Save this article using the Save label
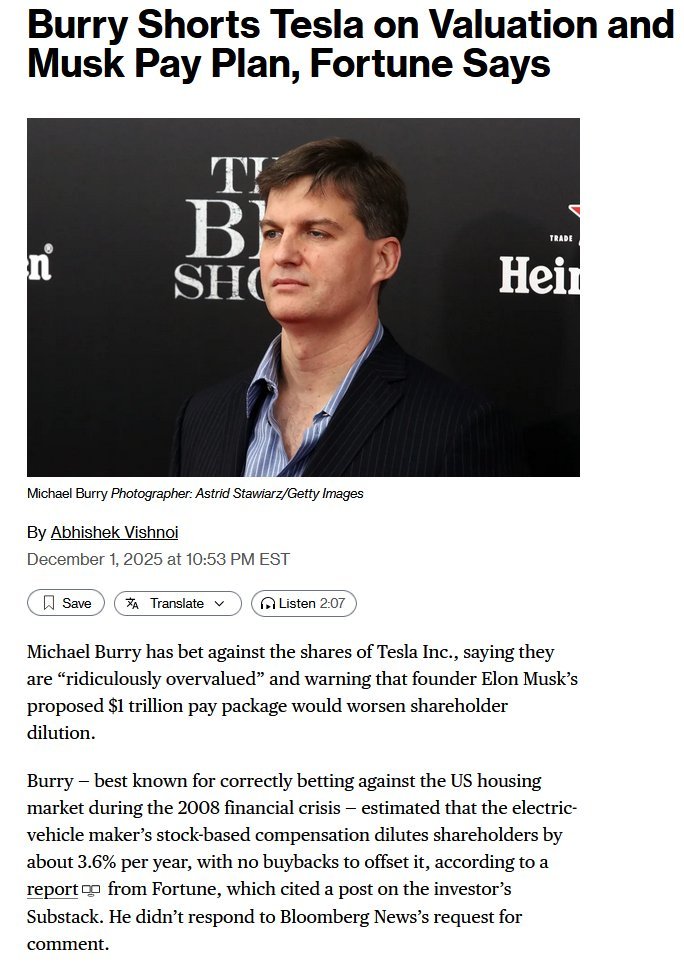The image size is (684, 965). tap(76, 603)
